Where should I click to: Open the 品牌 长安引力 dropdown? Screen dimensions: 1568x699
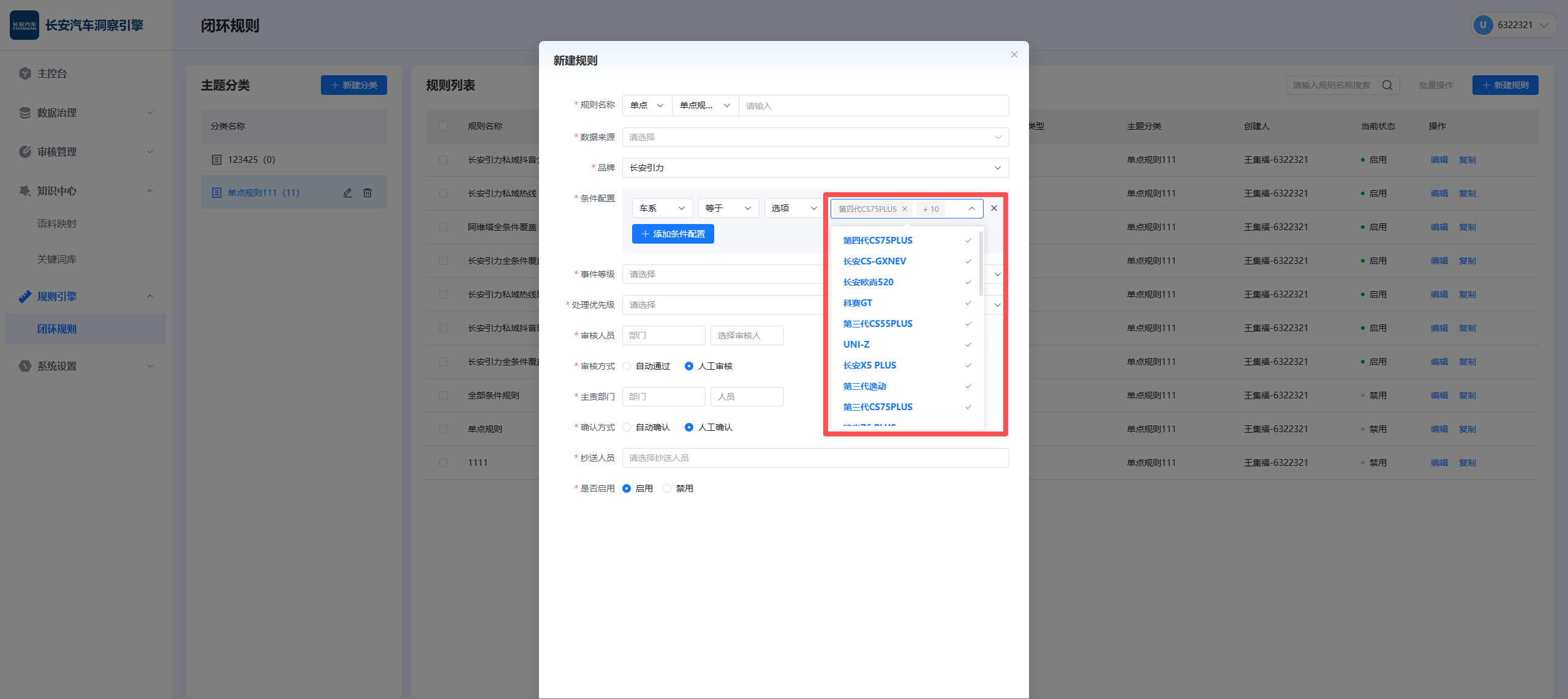click(815, 168)
